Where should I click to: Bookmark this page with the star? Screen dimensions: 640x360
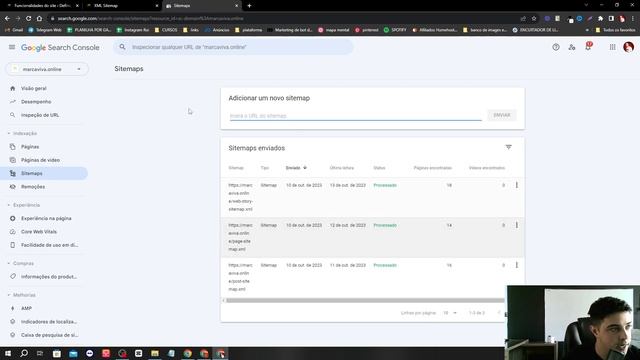(x=534, y=18)
